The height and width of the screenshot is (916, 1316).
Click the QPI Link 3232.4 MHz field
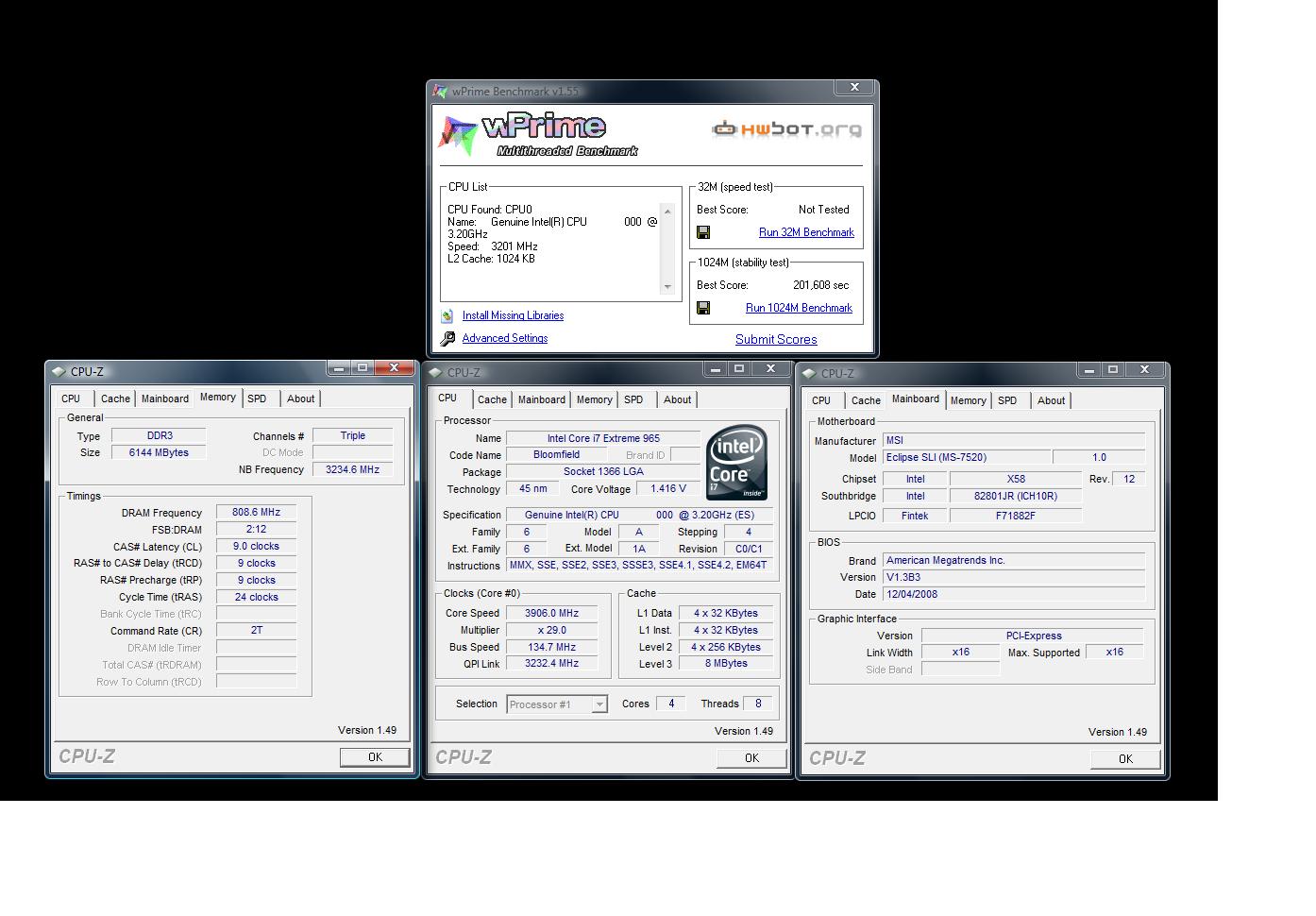551,663
